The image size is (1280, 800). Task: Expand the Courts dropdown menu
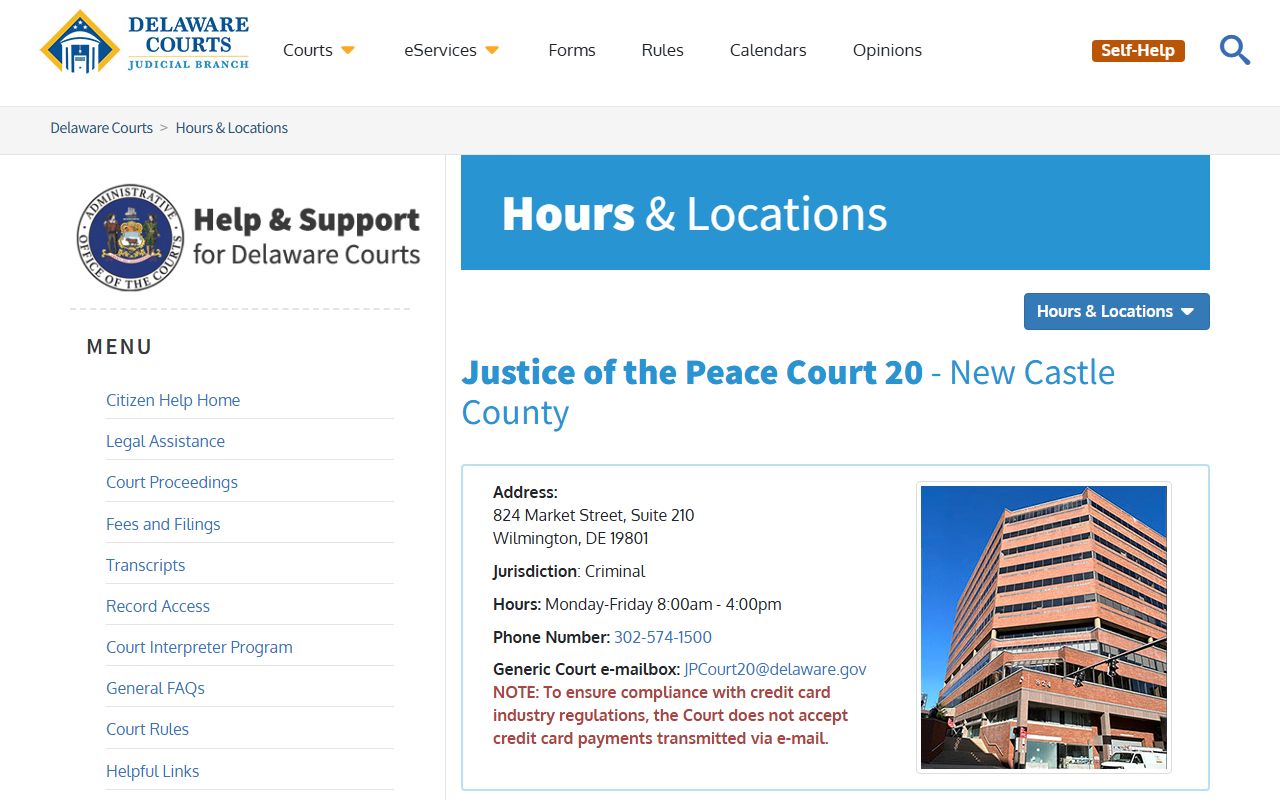[318, 50]
